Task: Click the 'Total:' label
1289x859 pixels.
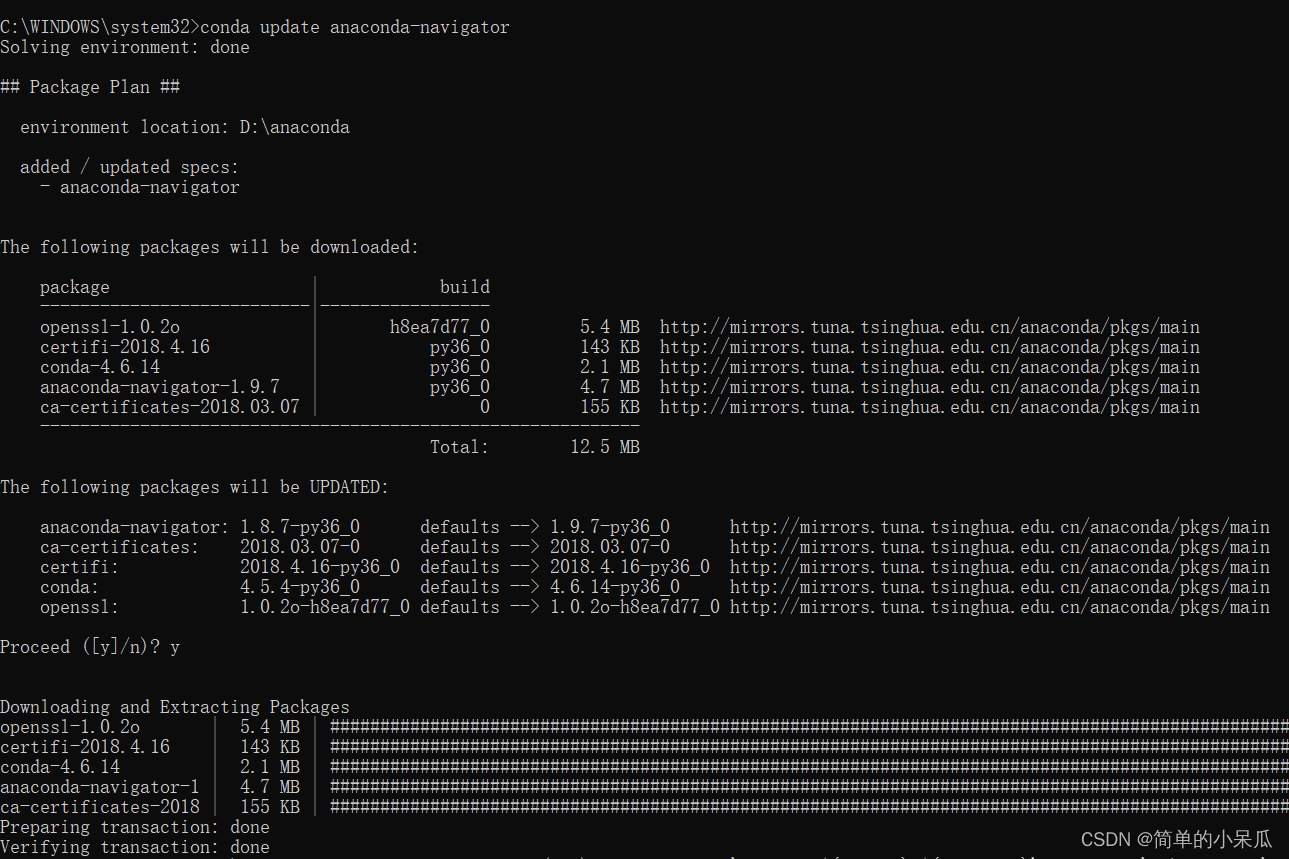Action: point(460,447)
